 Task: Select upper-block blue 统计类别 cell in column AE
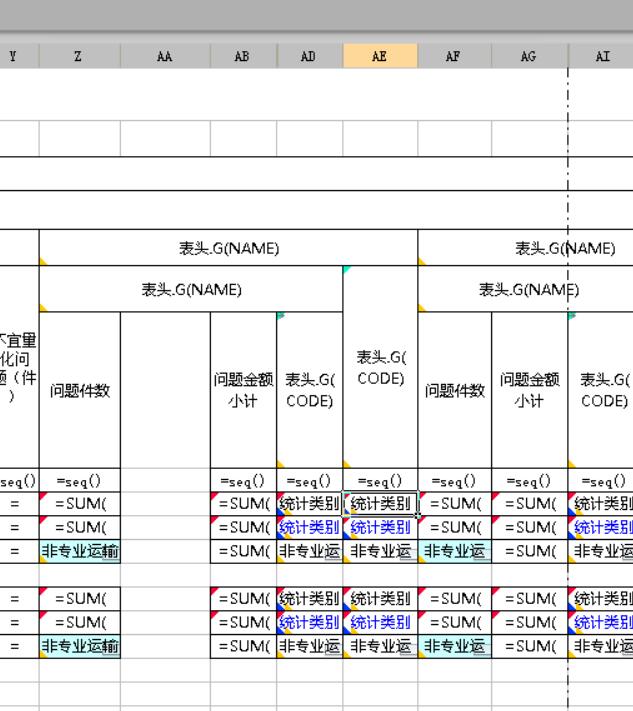click(380, 527)
